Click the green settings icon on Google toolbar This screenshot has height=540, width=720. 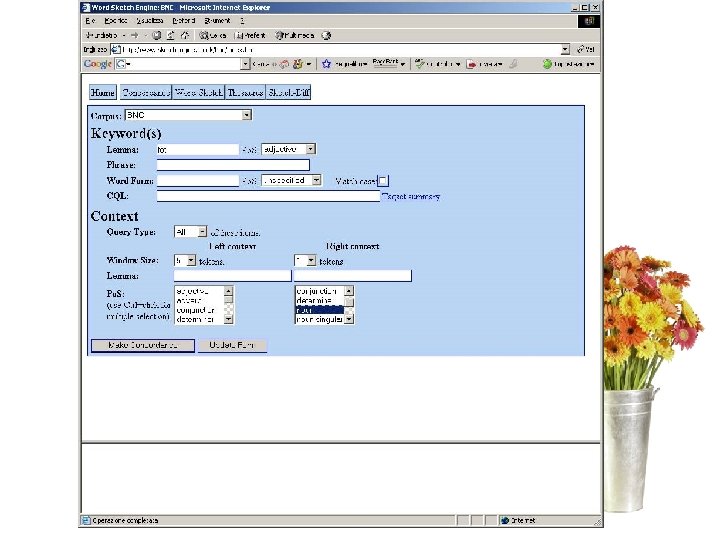(547, 64)
